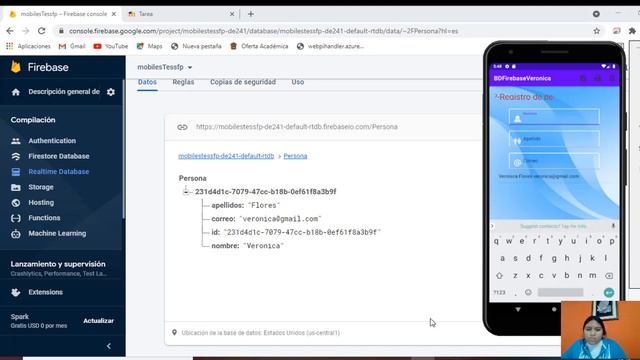
Task: Tap the emulator keyboard shift key
Action: point(499,276)
